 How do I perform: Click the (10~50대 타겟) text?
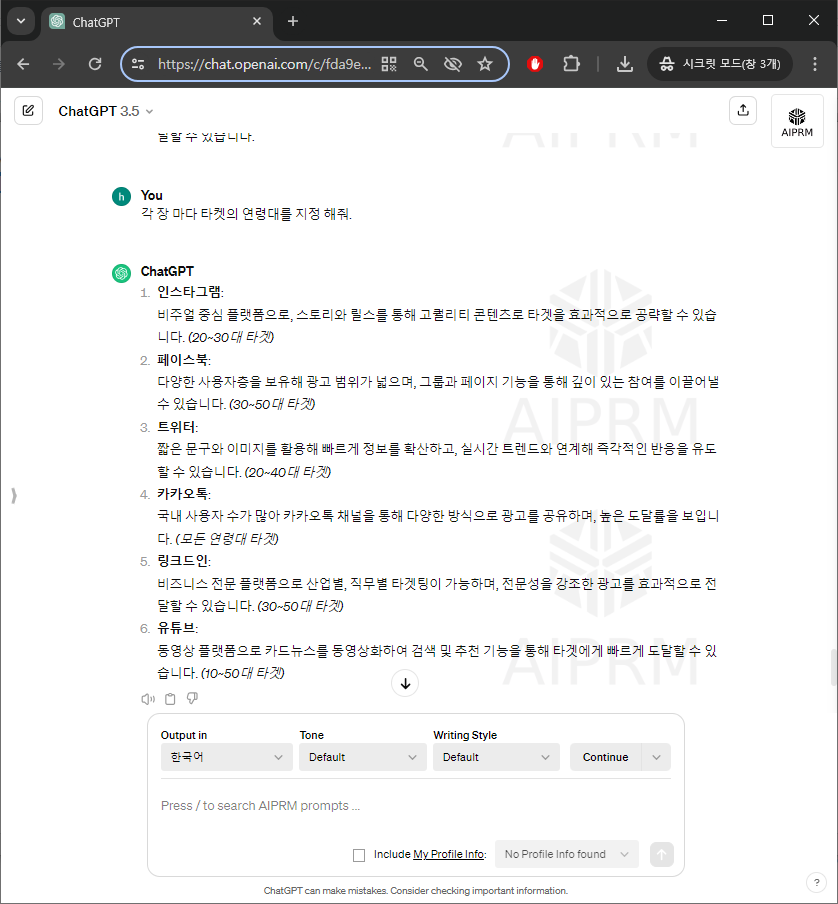pos(242,673)
